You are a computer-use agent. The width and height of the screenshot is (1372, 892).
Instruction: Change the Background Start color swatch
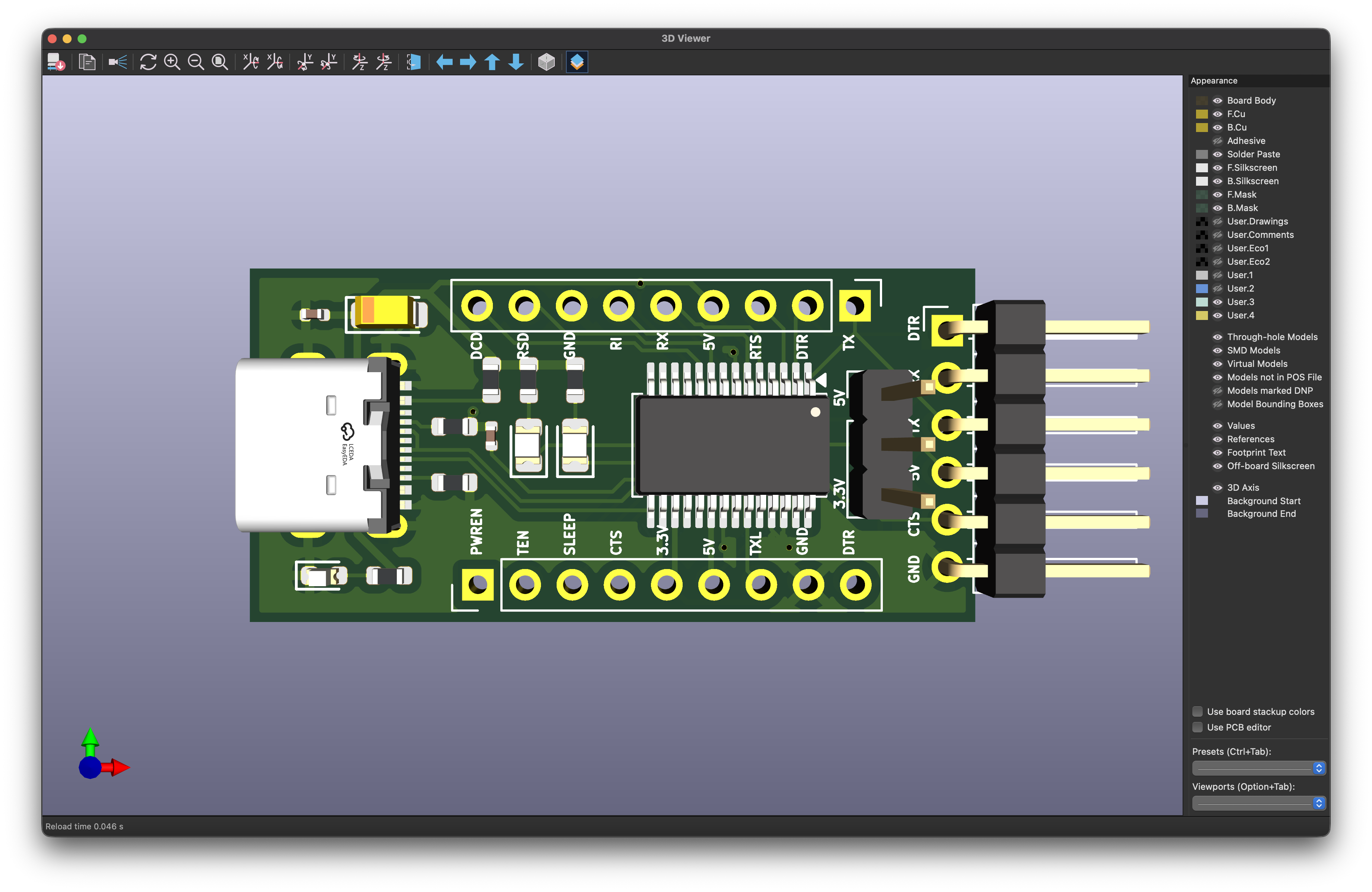click(1201, 500)
